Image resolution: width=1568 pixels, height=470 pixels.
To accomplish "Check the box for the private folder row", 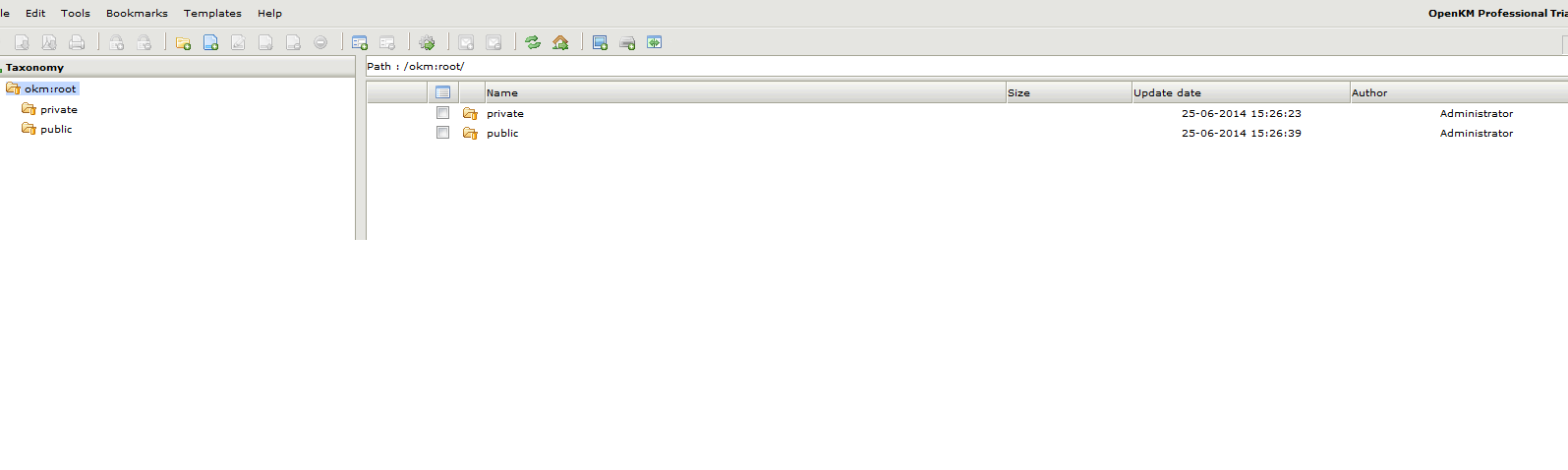I will [443, 113].
